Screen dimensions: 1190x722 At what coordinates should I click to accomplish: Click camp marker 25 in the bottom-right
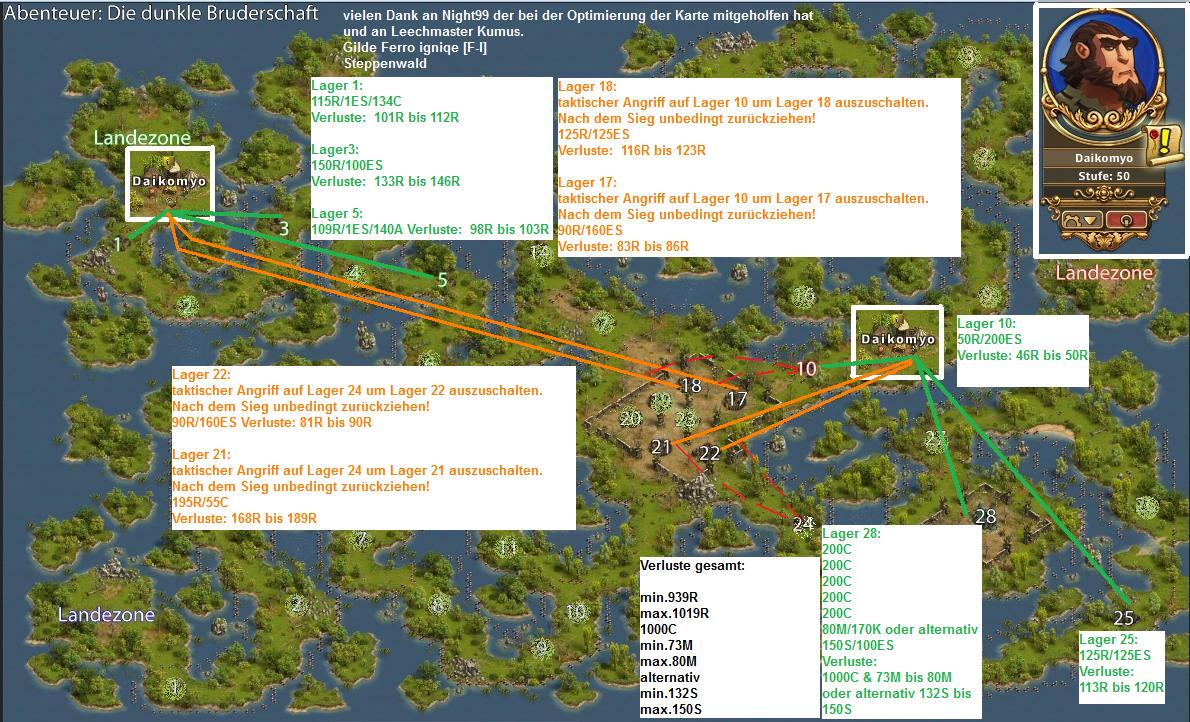pos(1123,617)
